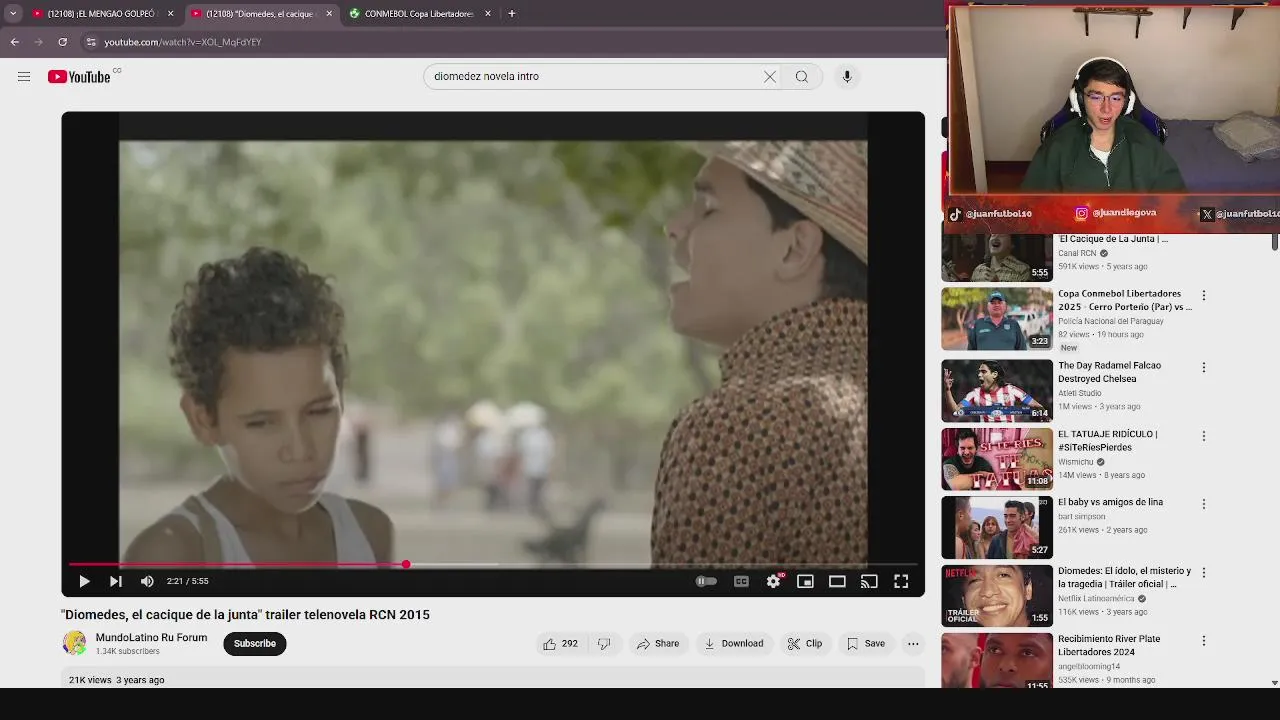Go to the YouTube home logo
Screen dimensions: 1280x720
point(79,77)
